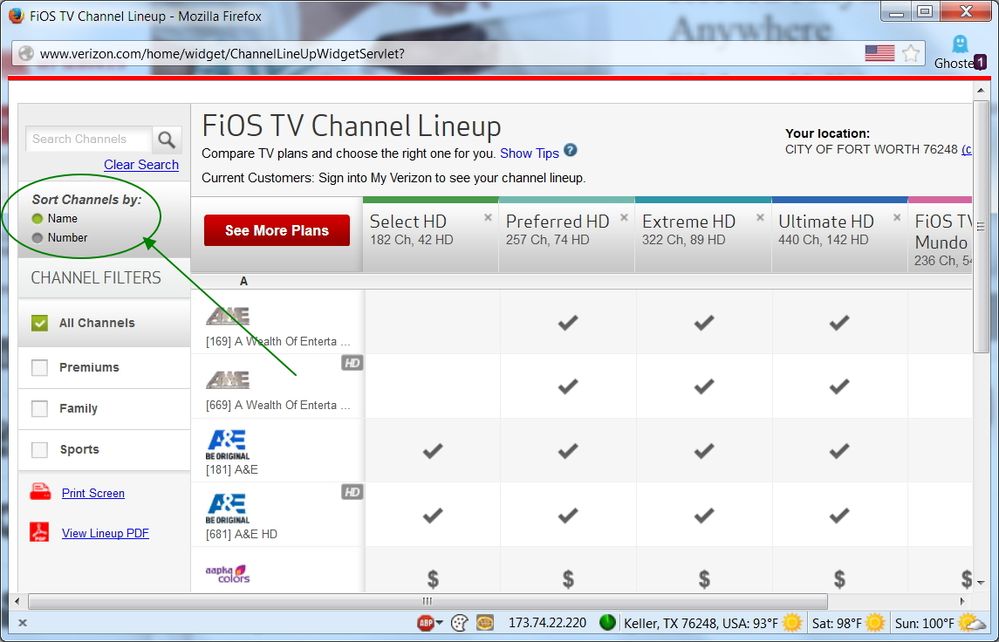Click the gray A&E logo for channel [169]
Screen dimensions: 999x642
pyautogui.click(x=227, y=316)
